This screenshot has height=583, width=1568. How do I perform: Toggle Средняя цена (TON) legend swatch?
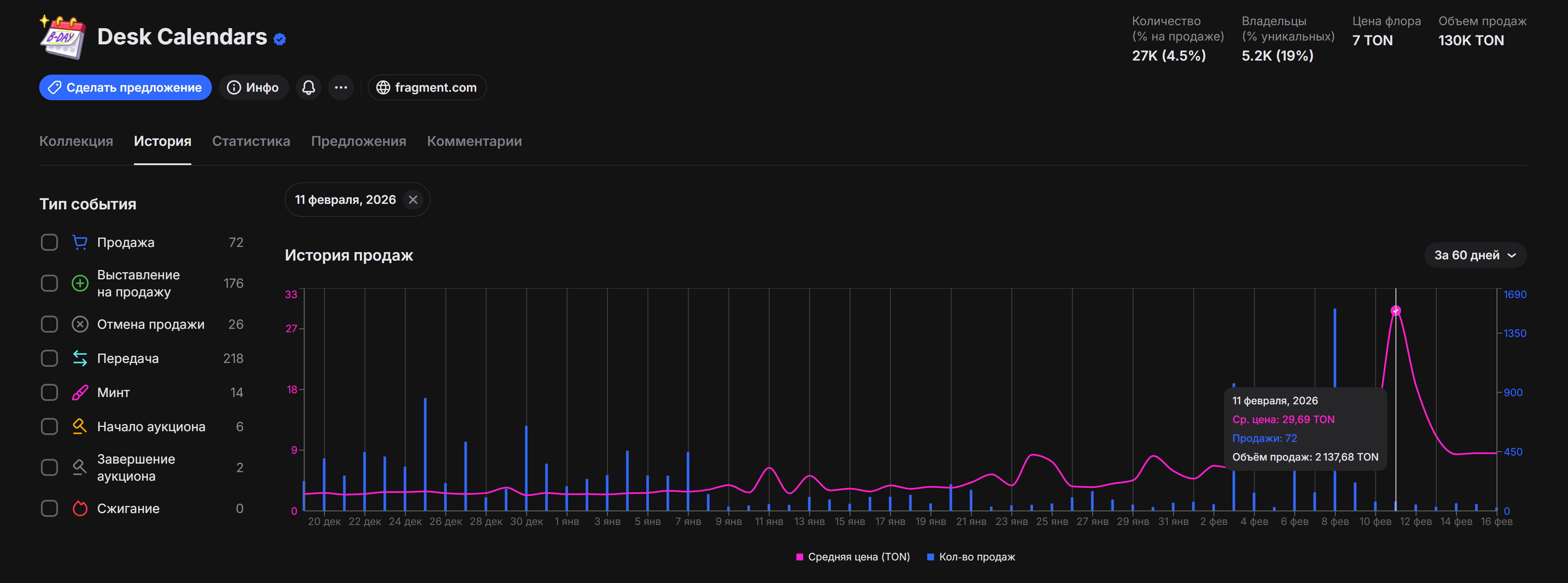pos(799,557)
